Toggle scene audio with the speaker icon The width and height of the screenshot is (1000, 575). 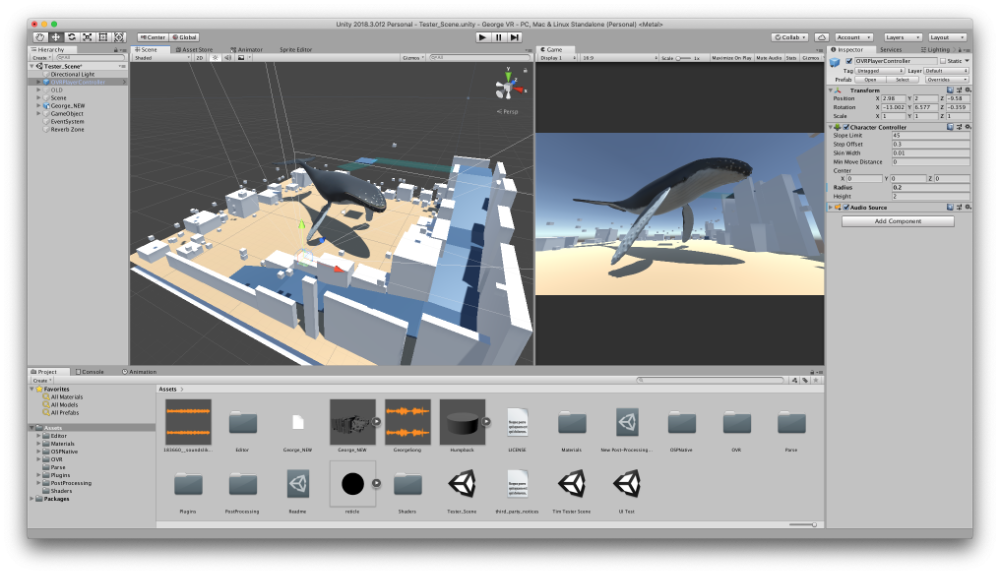click(x=228, y=57)
